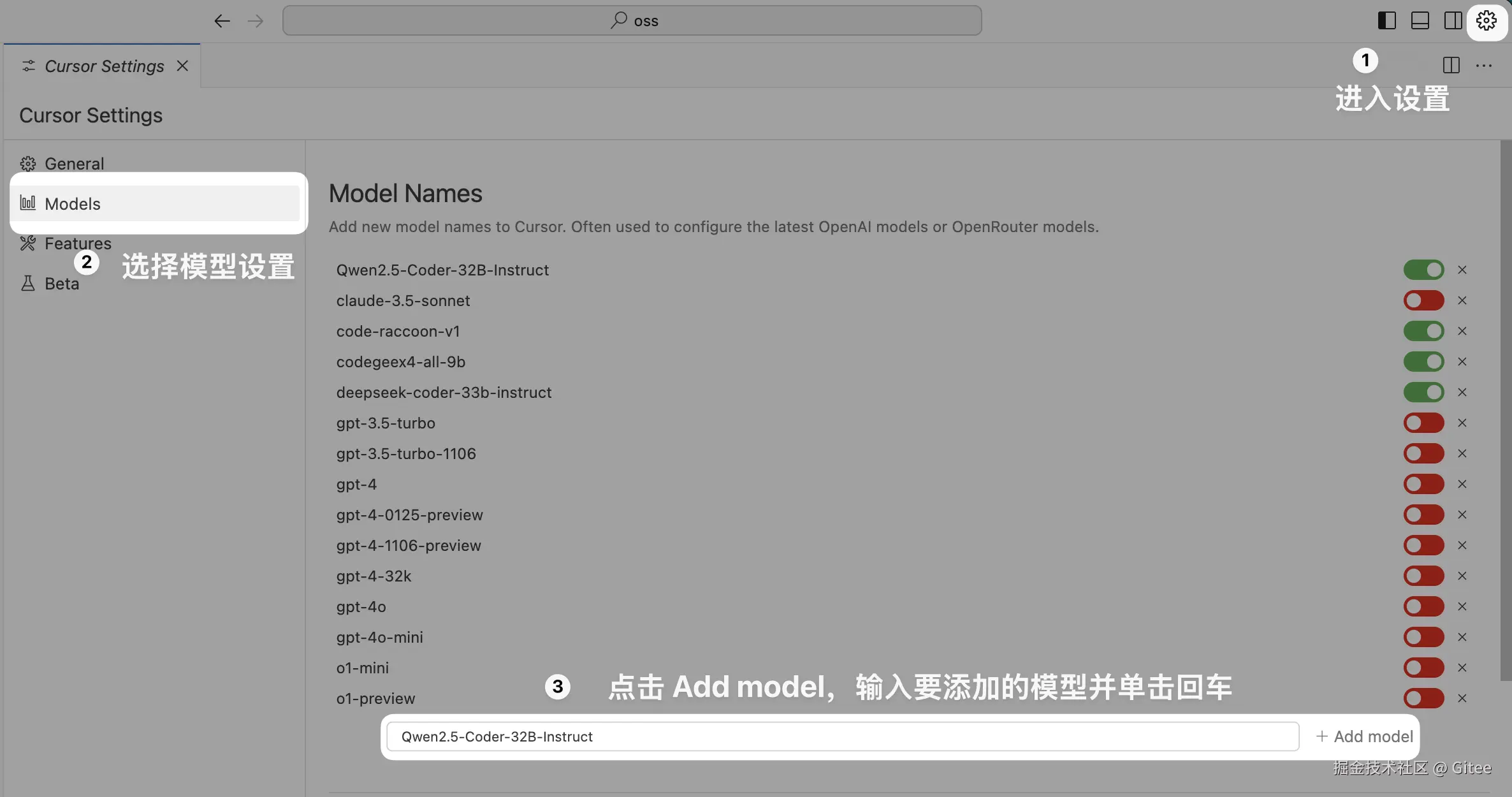Viewport: 1512px width, 797px height.
Task: Open the General settings section
Action: tap(74, 164)
